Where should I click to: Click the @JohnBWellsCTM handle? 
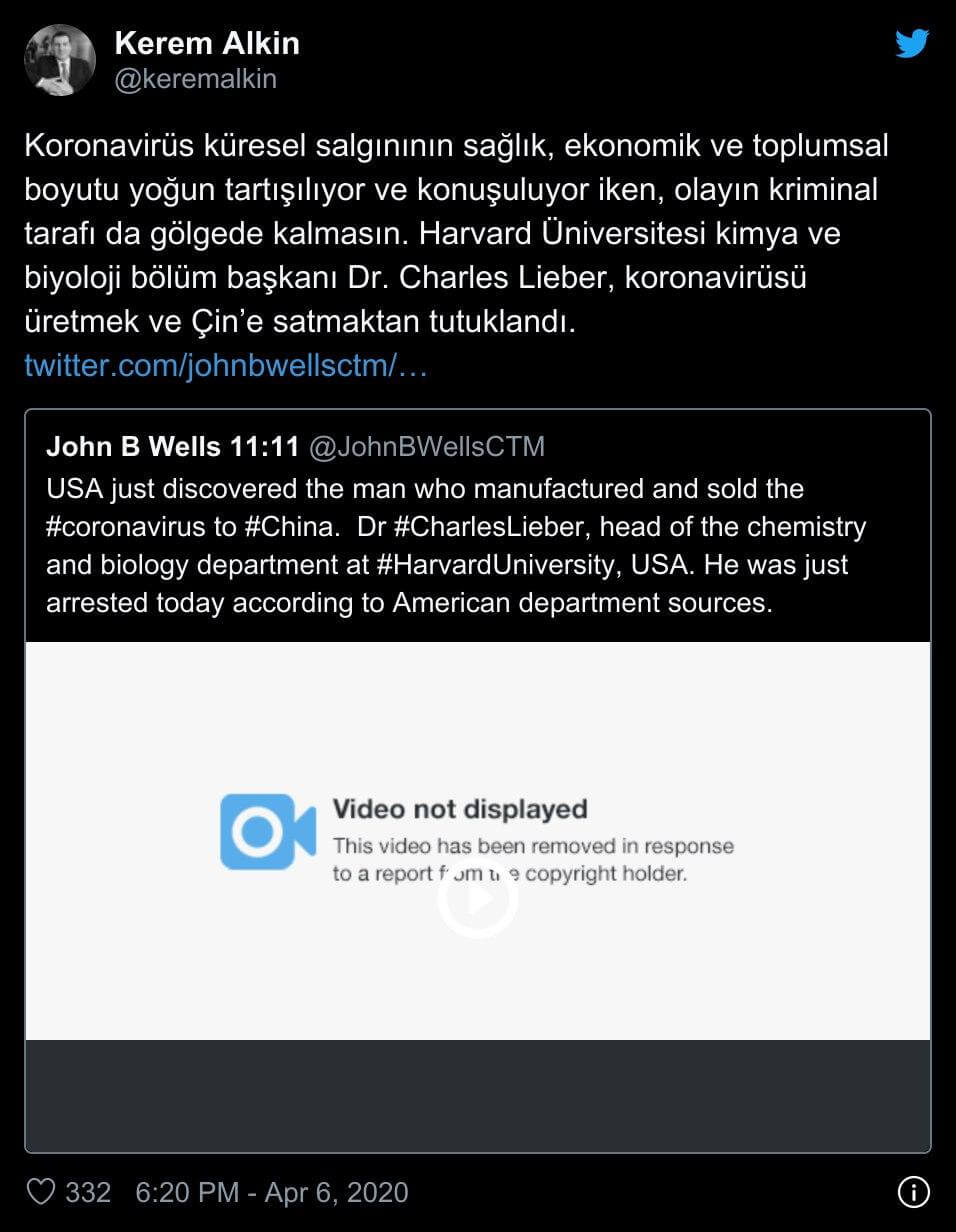(x=427, y=446)
